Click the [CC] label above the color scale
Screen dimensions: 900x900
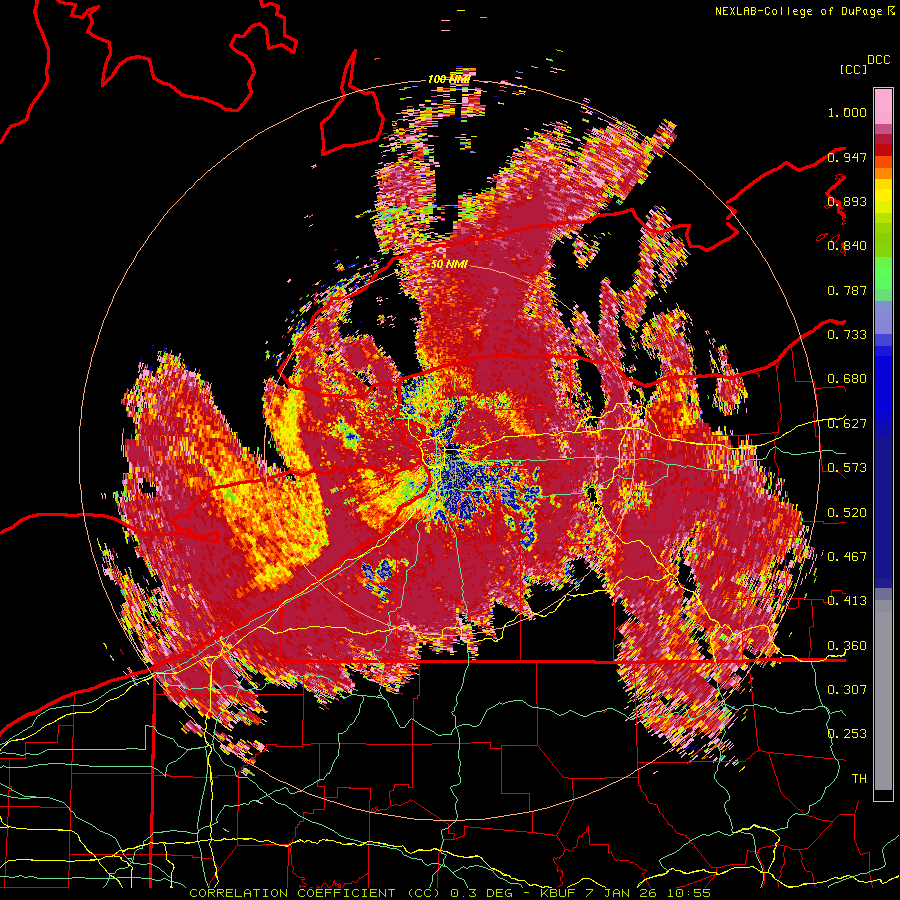click(x=853, y=69)
